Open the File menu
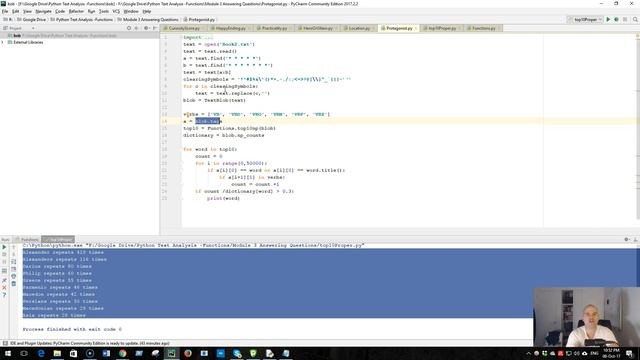The width and height of the screenshot is (640, 360). [5, 11]
